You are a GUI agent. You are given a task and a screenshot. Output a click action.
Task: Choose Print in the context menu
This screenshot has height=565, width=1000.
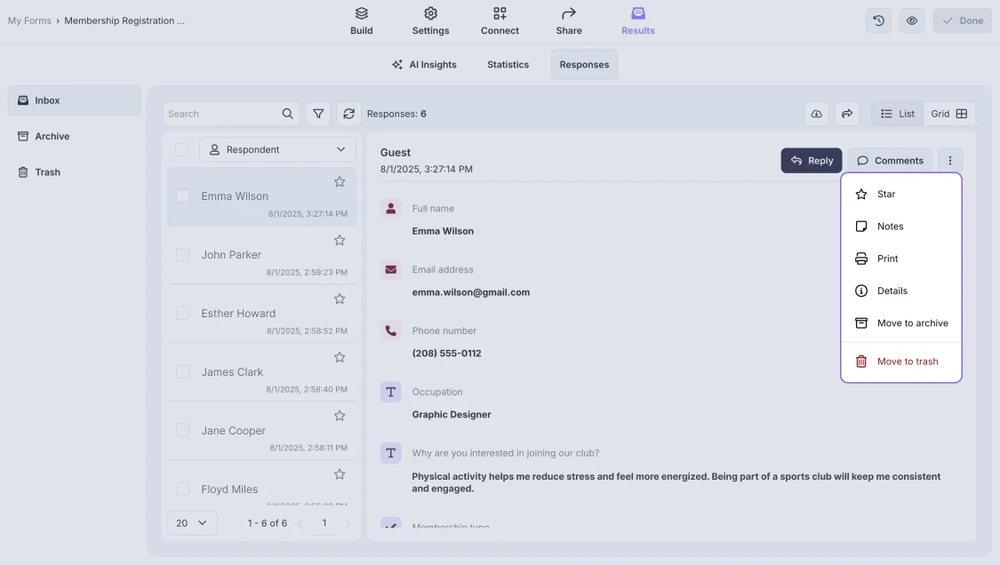(887, 259)
